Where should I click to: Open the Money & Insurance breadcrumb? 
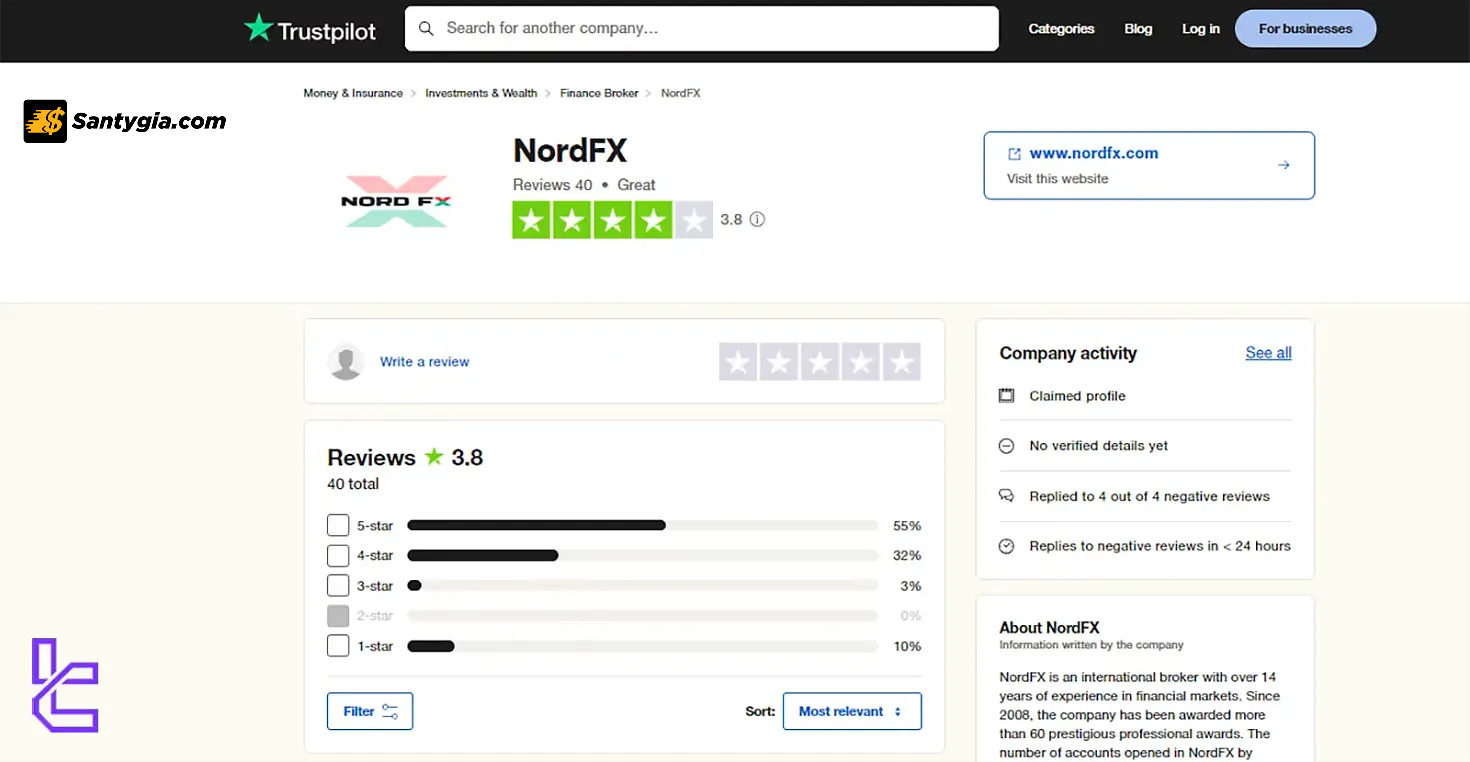coord(353,93)
